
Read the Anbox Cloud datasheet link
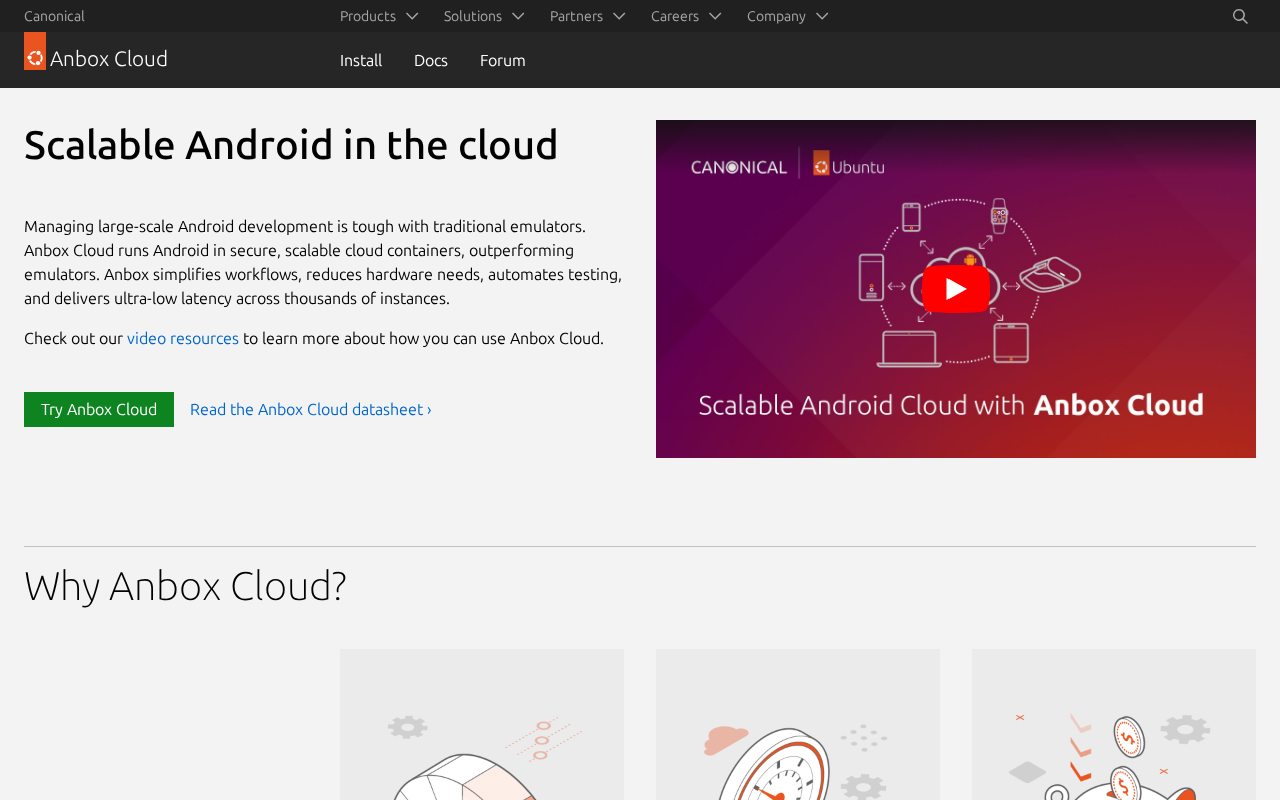click(x=311, y=409)
